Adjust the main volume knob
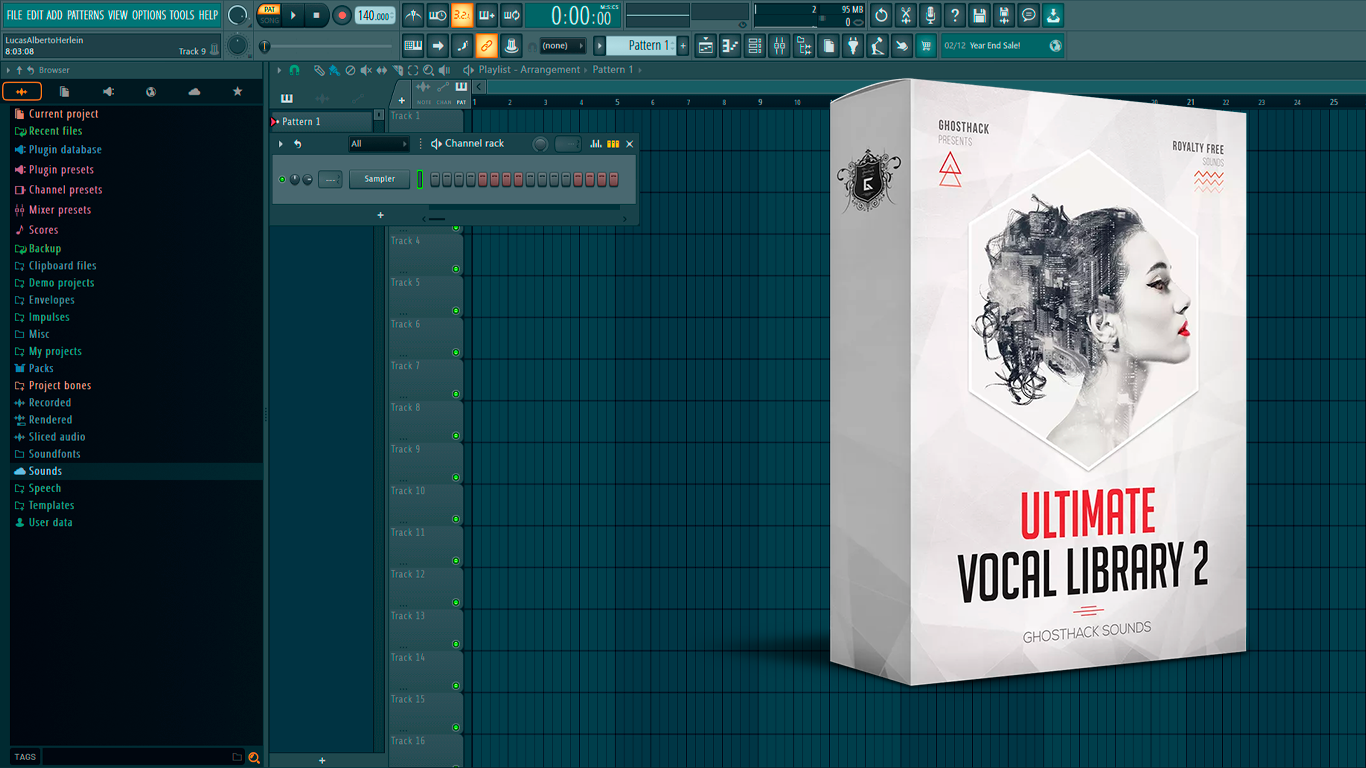 click(237, 15)
